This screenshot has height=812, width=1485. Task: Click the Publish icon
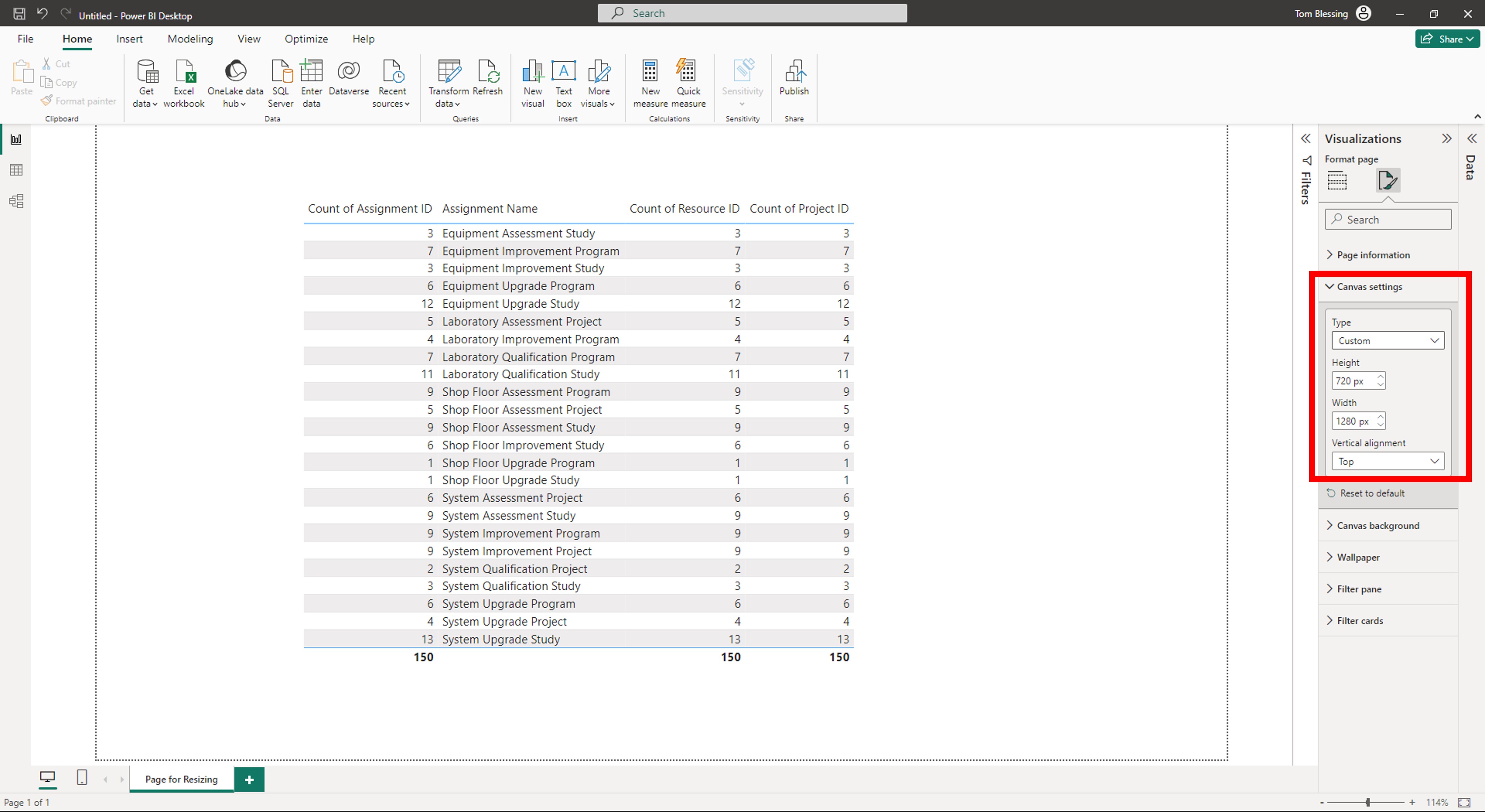(794, 72)
